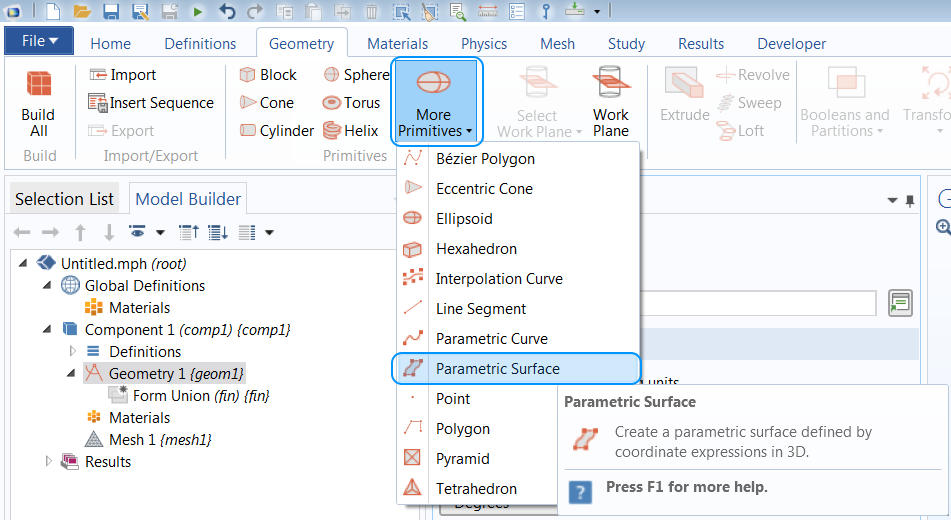Switch to the Selection List tab
This screenshot has width=951, height=520.
(x=64, y=198)
